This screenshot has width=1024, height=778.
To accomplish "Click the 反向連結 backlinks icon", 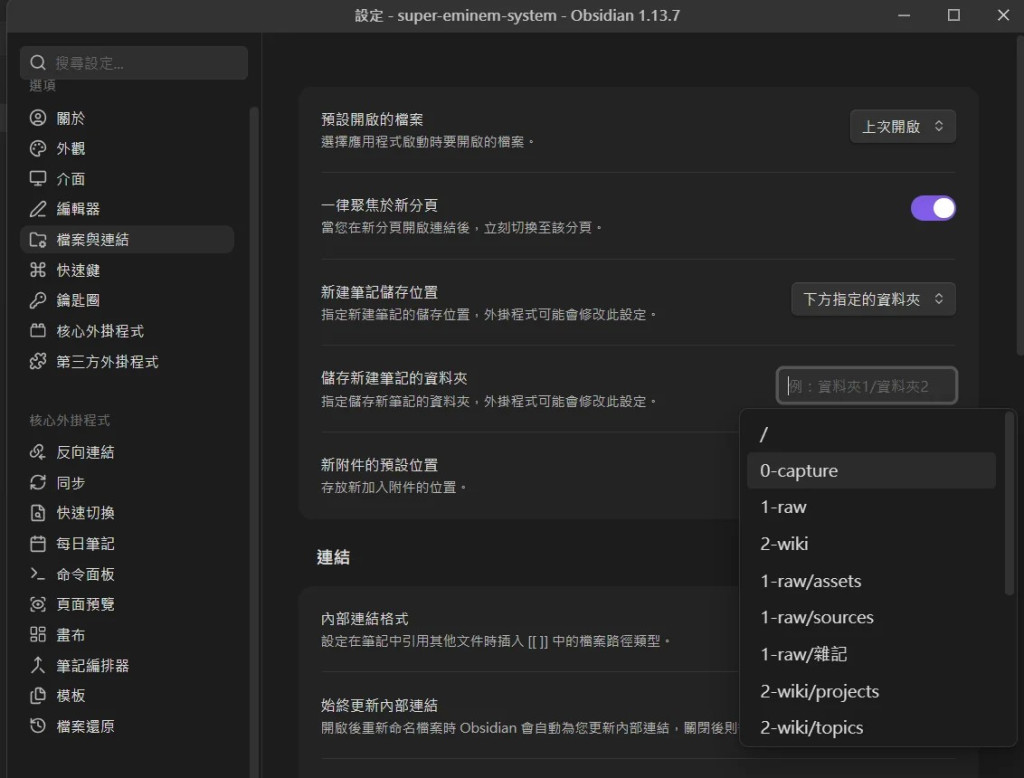I will (x=38, y=451).
